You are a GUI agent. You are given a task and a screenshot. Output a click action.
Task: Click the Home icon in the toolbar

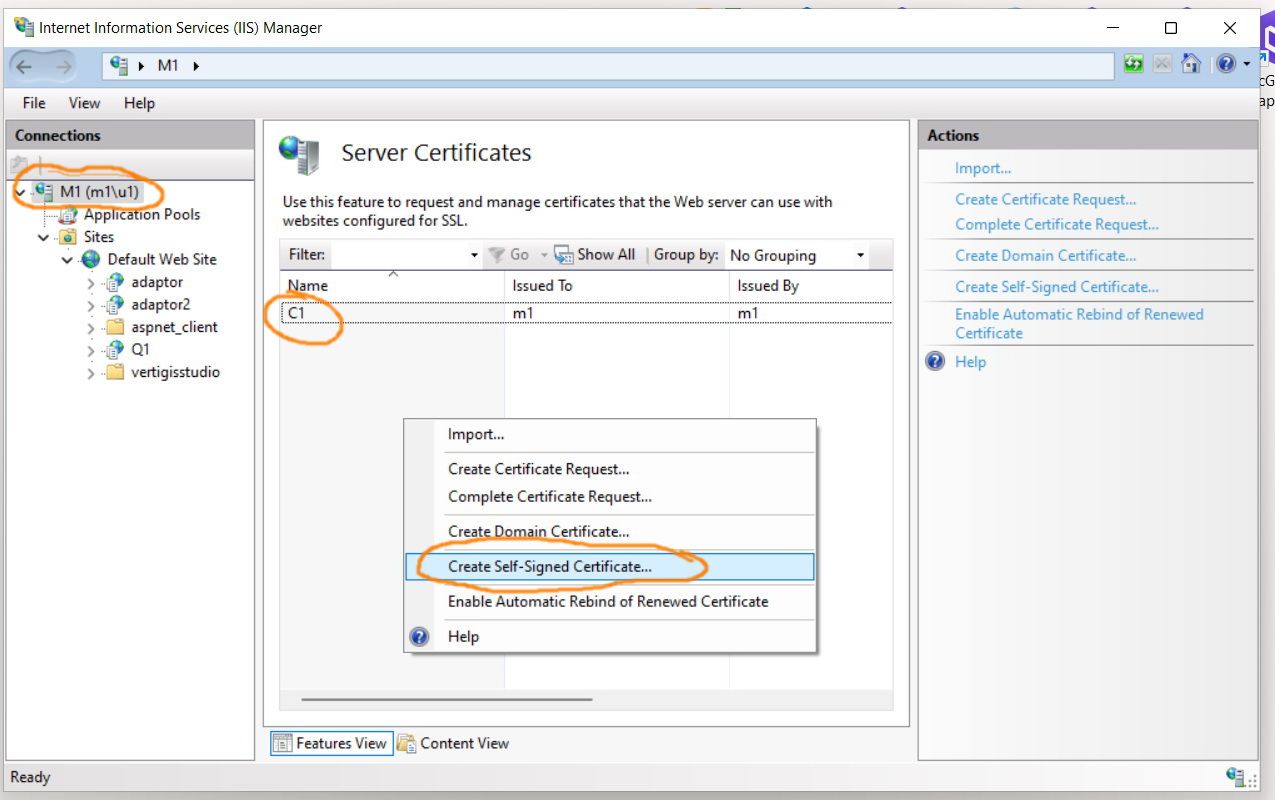coord(1191,62)
